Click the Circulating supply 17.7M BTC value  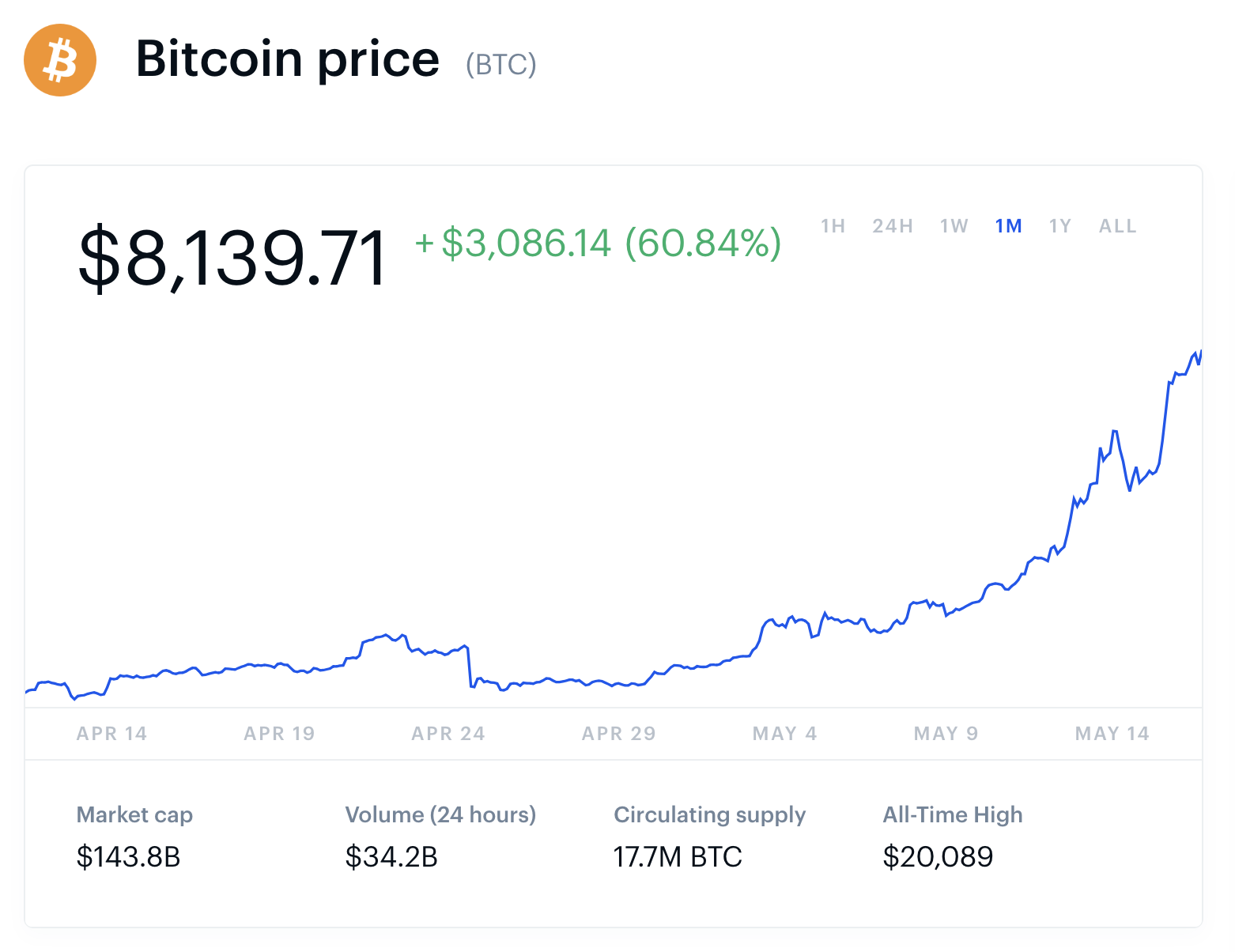pos(678,856)
